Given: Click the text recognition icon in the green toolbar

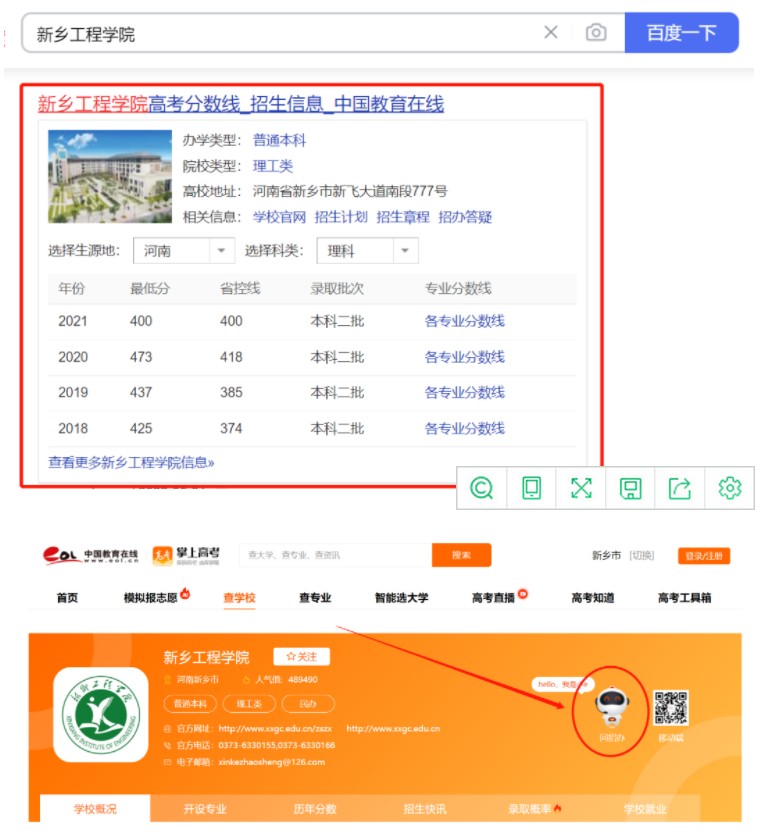Looking at the screenshot, I should pos(482,488).
